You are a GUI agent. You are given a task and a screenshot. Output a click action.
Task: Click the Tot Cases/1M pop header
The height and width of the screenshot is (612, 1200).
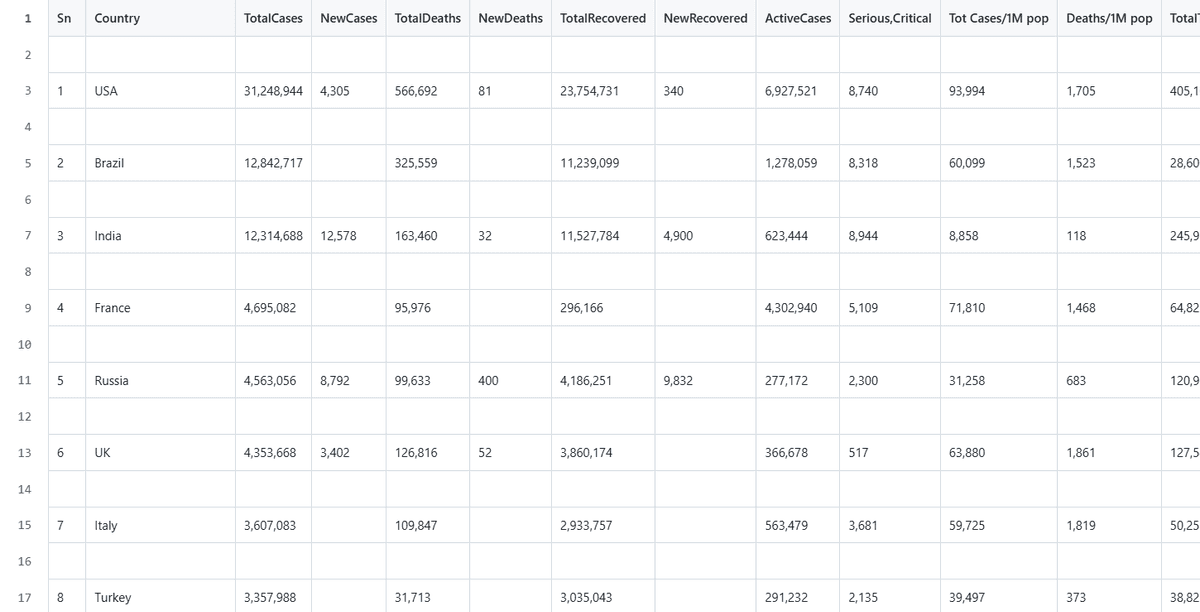point(999,18)
